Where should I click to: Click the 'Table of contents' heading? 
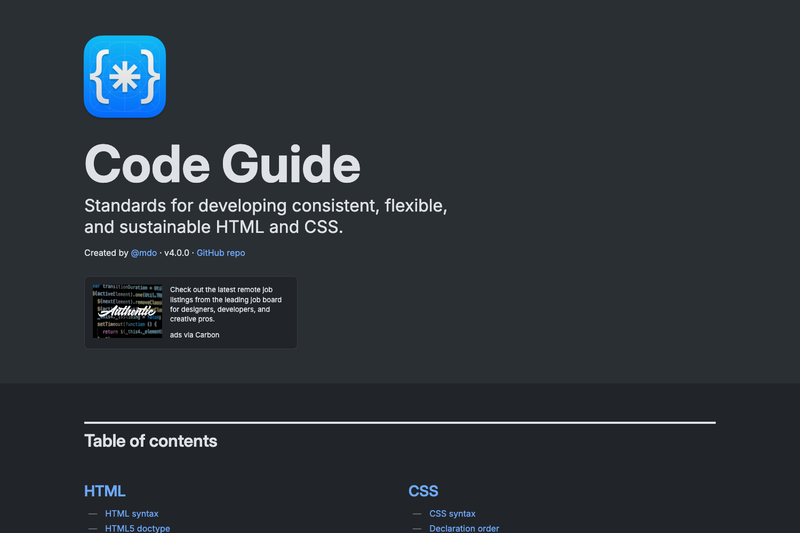[151, 441]
